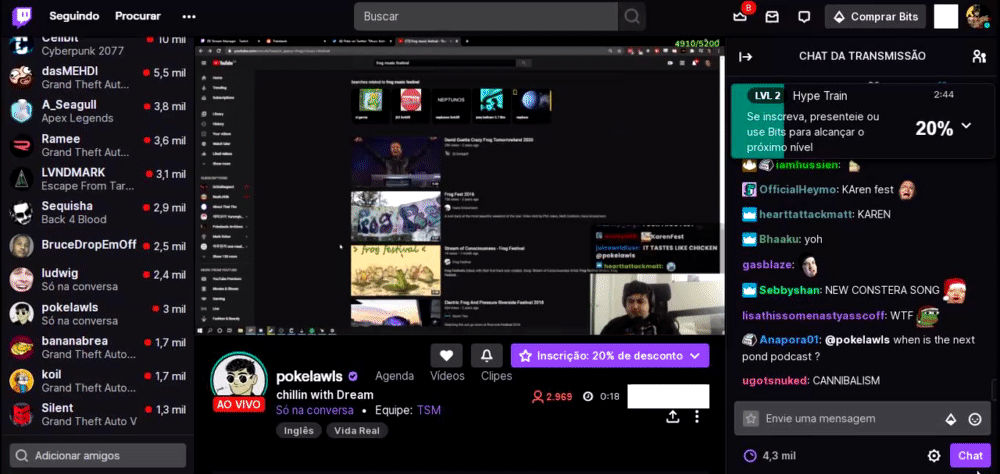Click the Adicionar amigos search field
Image resolution: width=1000 pixels, height=474 pixels.
[x=98, y=455]
